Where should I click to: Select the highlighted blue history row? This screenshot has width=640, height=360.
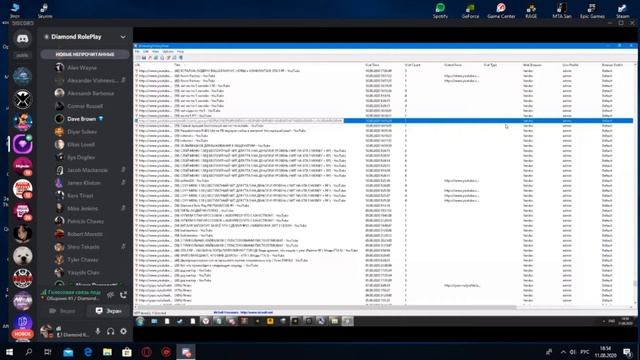click(384, 121)
